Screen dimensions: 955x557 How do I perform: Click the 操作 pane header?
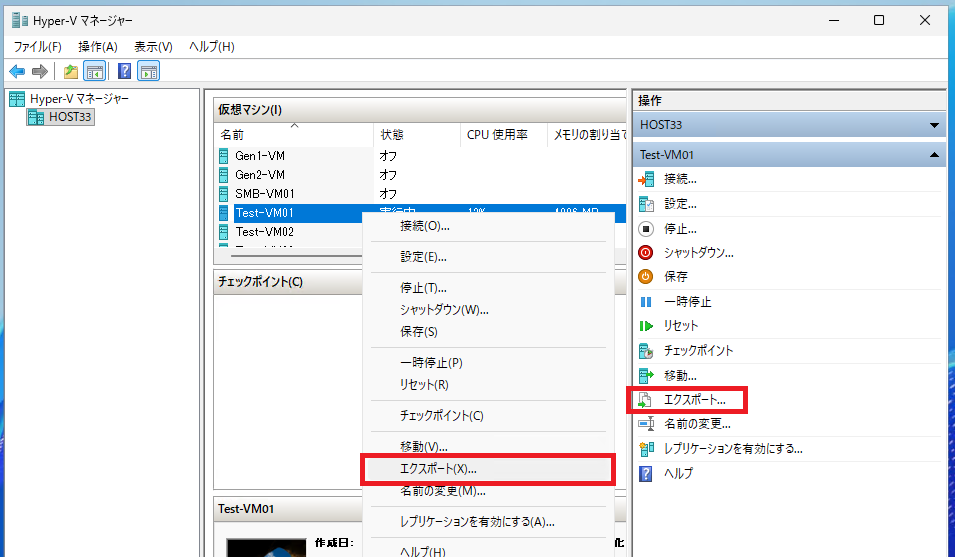pos(789,100)
